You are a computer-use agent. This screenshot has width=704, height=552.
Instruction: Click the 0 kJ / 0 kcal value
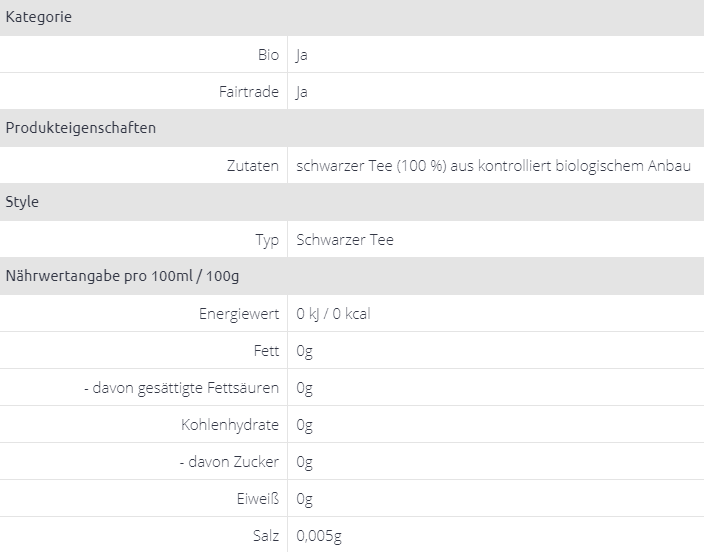pyautogui.click(x=333, y=314)
